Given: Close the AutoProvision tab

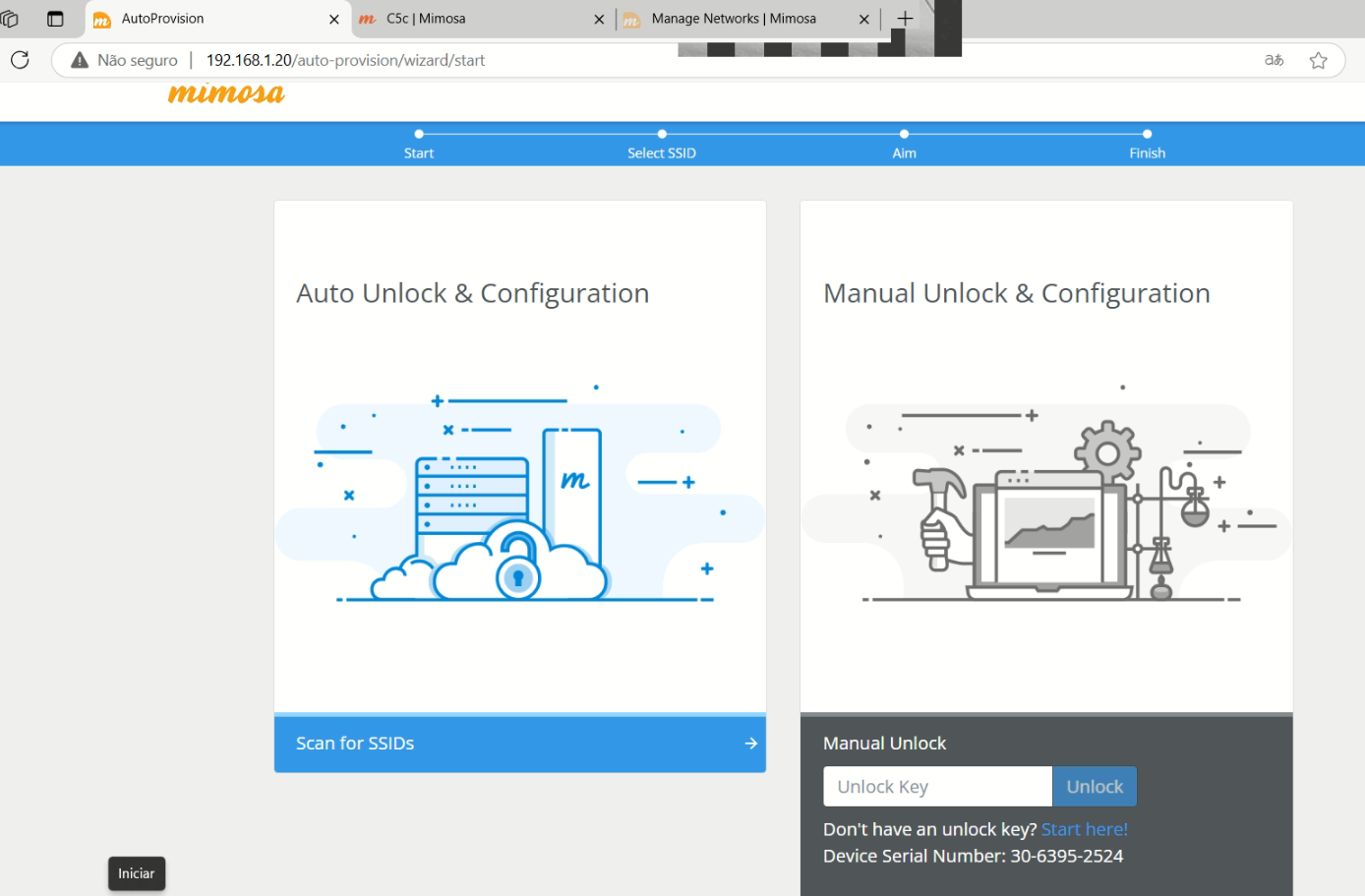Looking at the screenshot, I should pos(333,19).
